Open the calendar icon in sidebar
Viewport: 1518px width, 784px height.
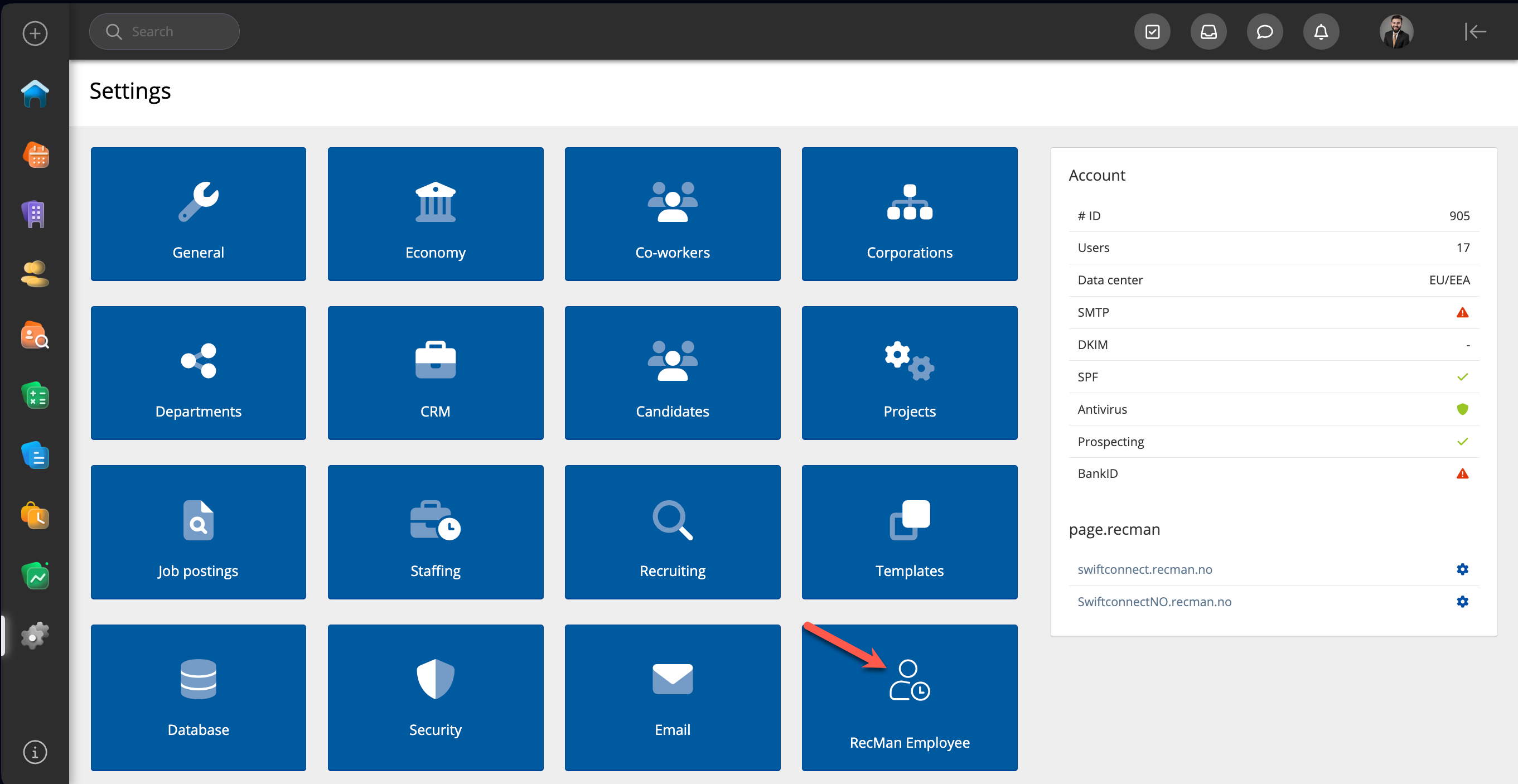click(x=35, y=155)
